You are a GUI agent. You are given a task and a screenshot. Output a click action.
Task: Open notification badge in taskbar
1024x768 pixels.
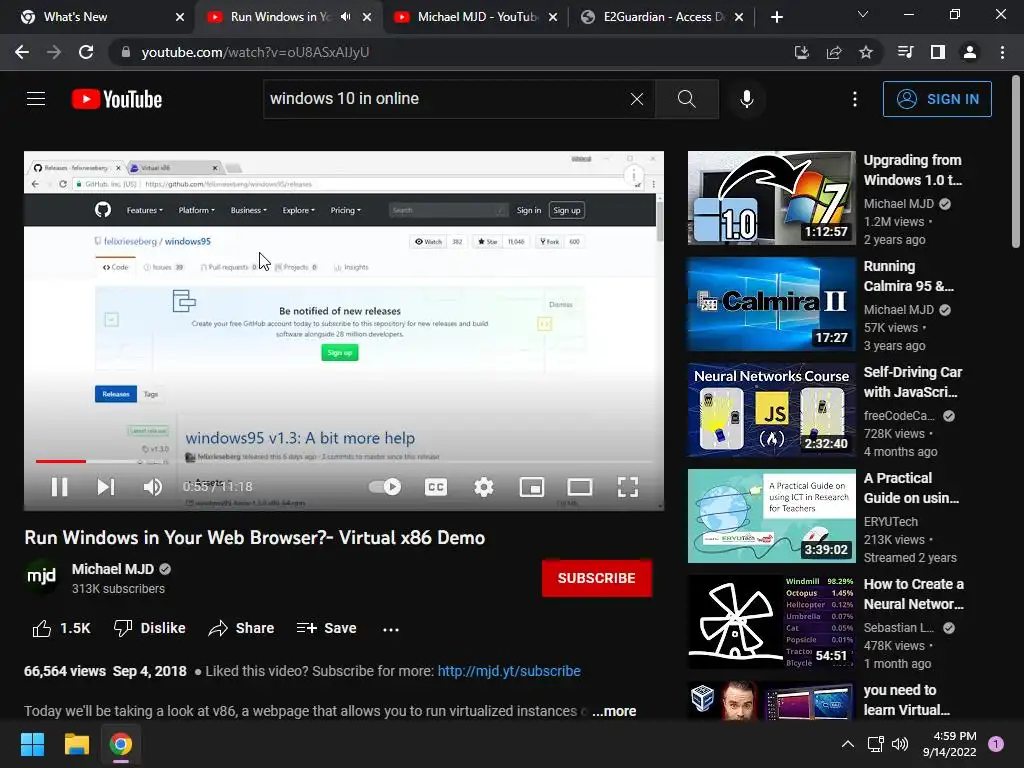(996, 744)
